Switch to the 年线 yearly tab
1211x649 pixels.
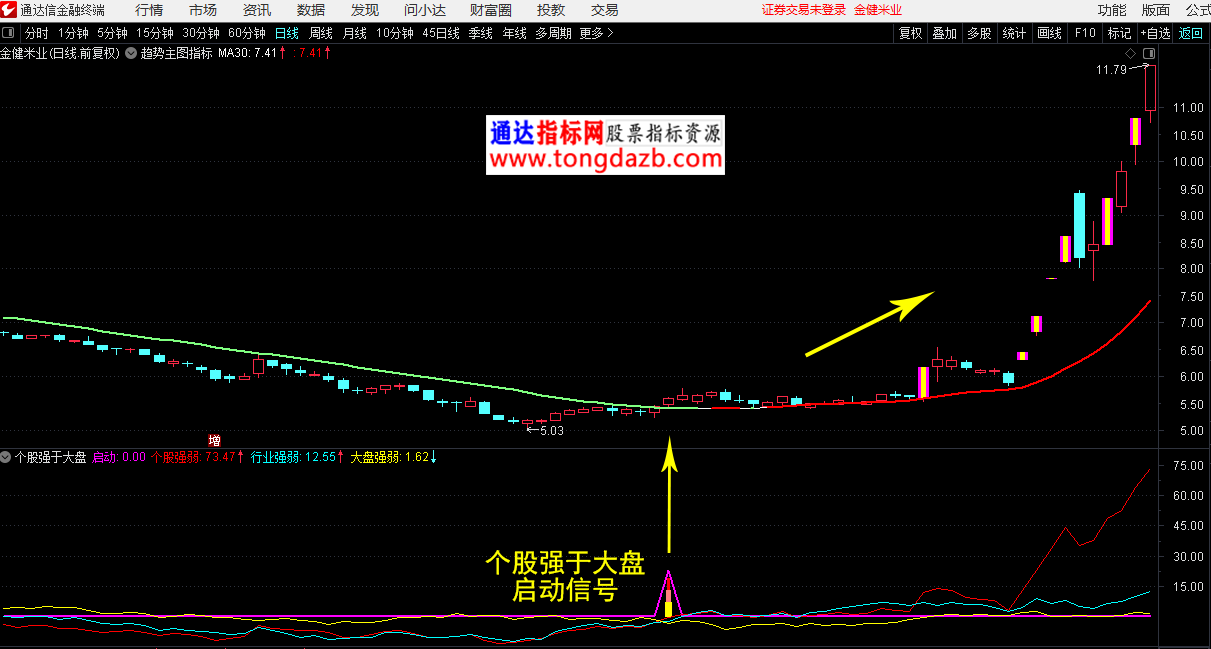tap(515, 33)
